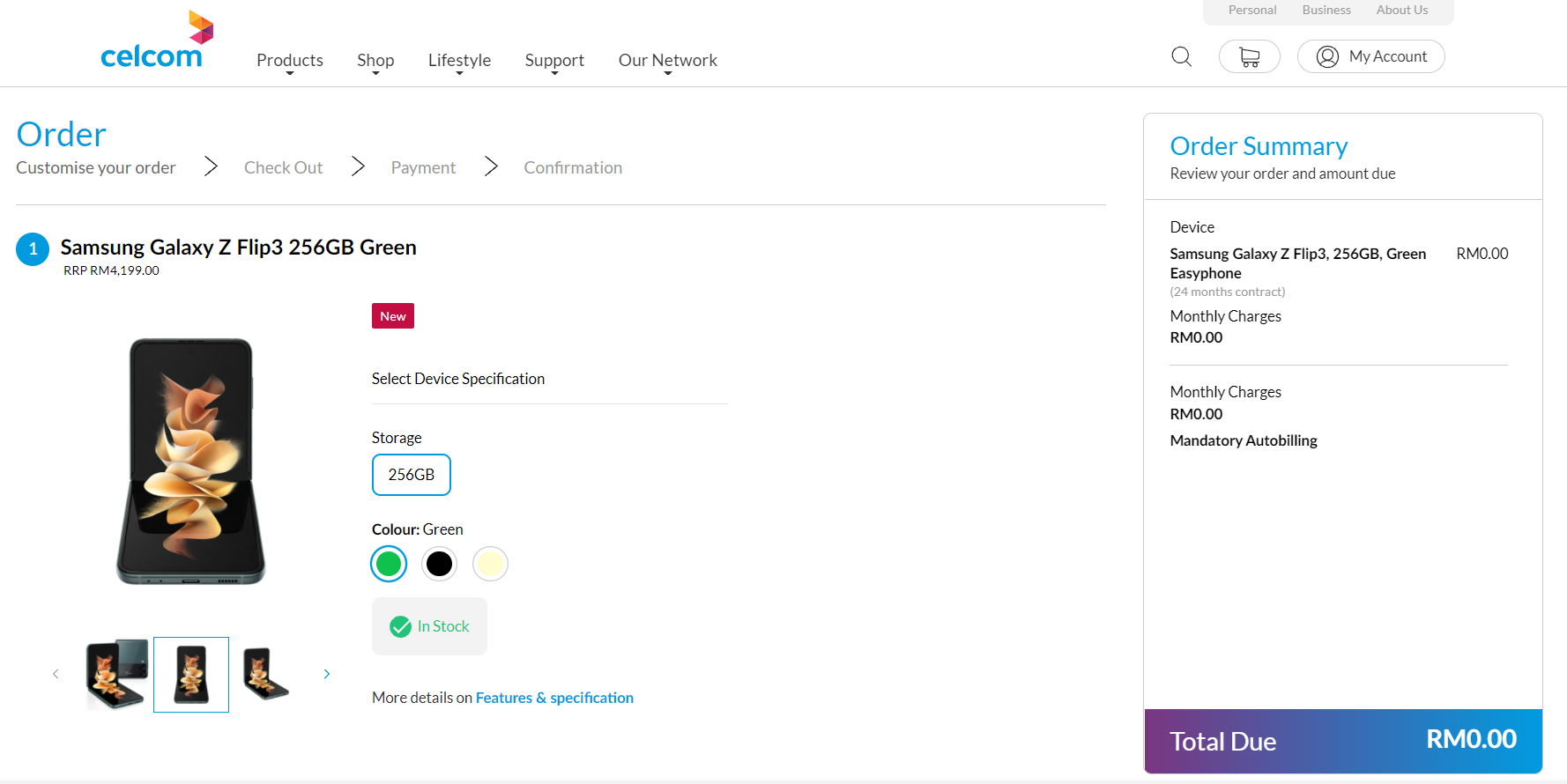Select the front-view phone thumbnail

pos(191,675)
